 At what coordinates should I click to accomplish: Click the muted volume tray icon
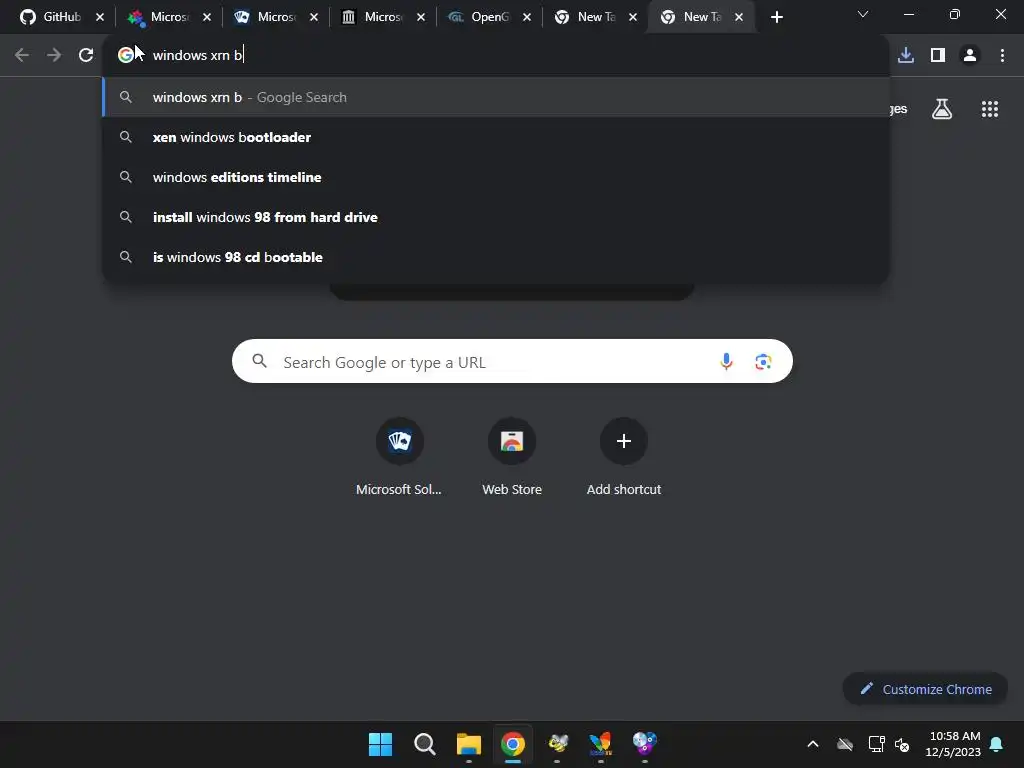pos(902,744)
